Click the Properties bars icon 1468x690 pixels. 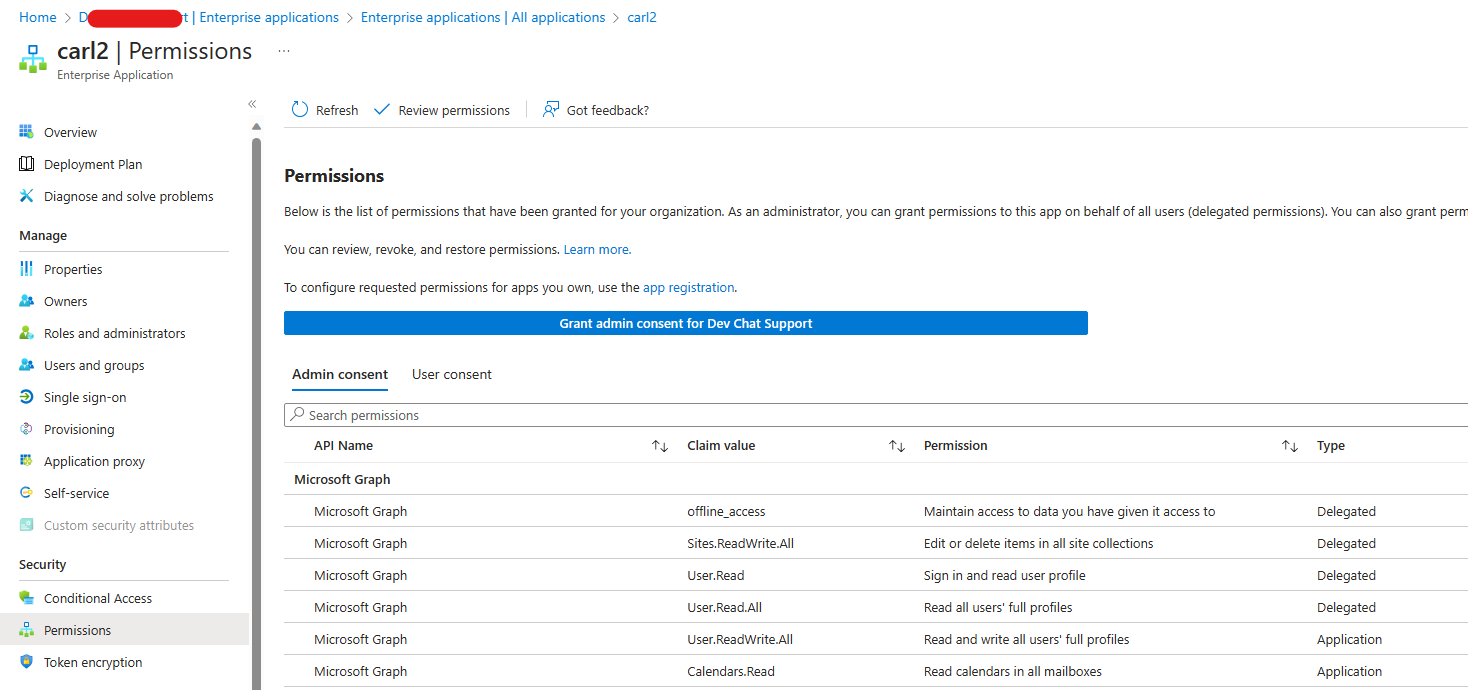point(26,269)
